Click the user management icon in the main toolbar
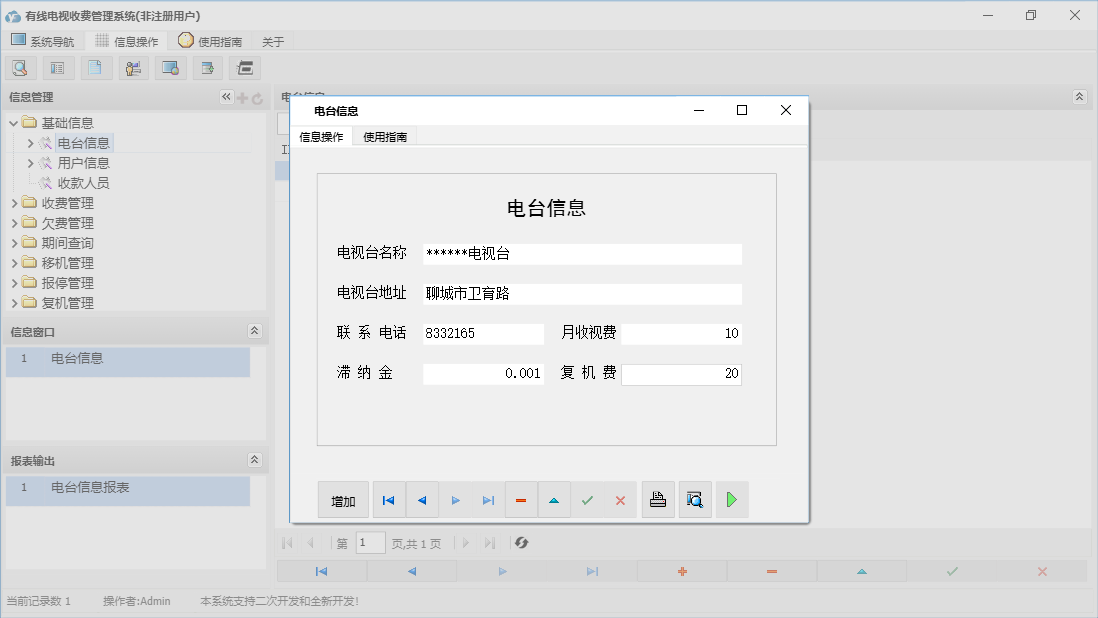Screen dimensions: 1098x618 (133, 68)
